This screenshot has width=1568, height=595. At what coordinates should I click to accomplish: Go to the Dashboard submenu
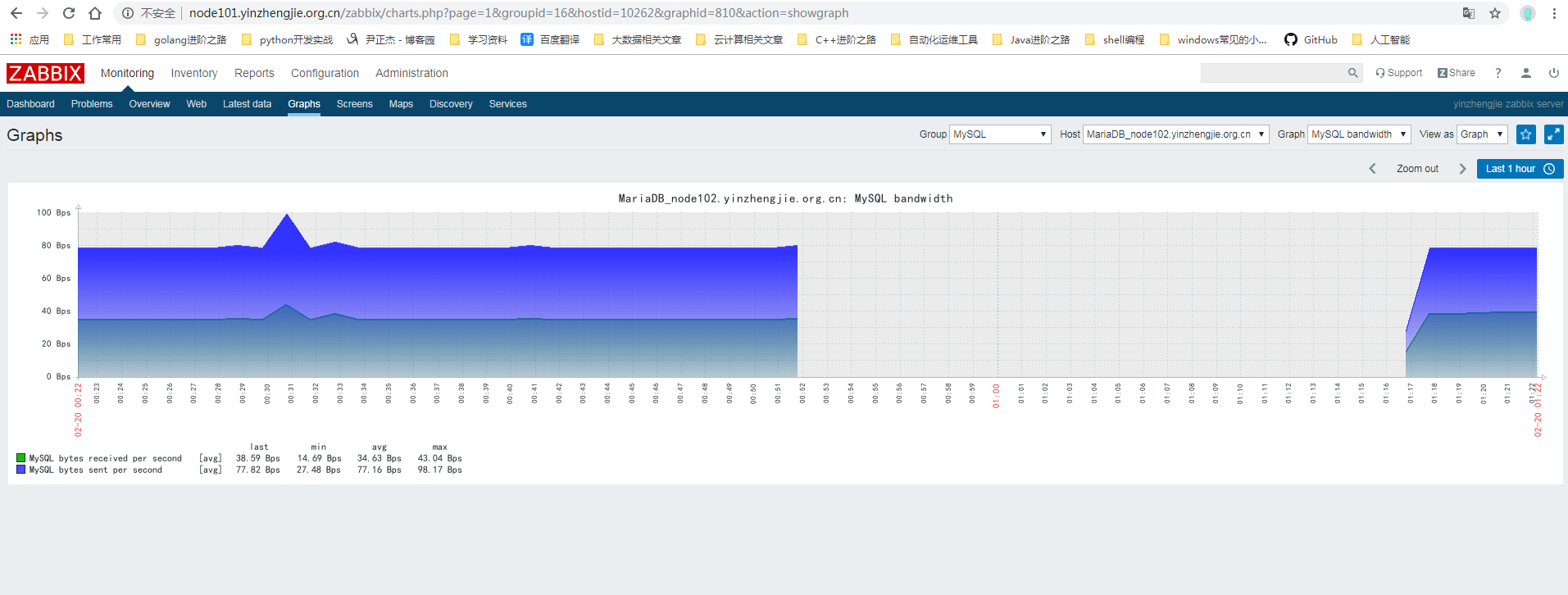30,104
